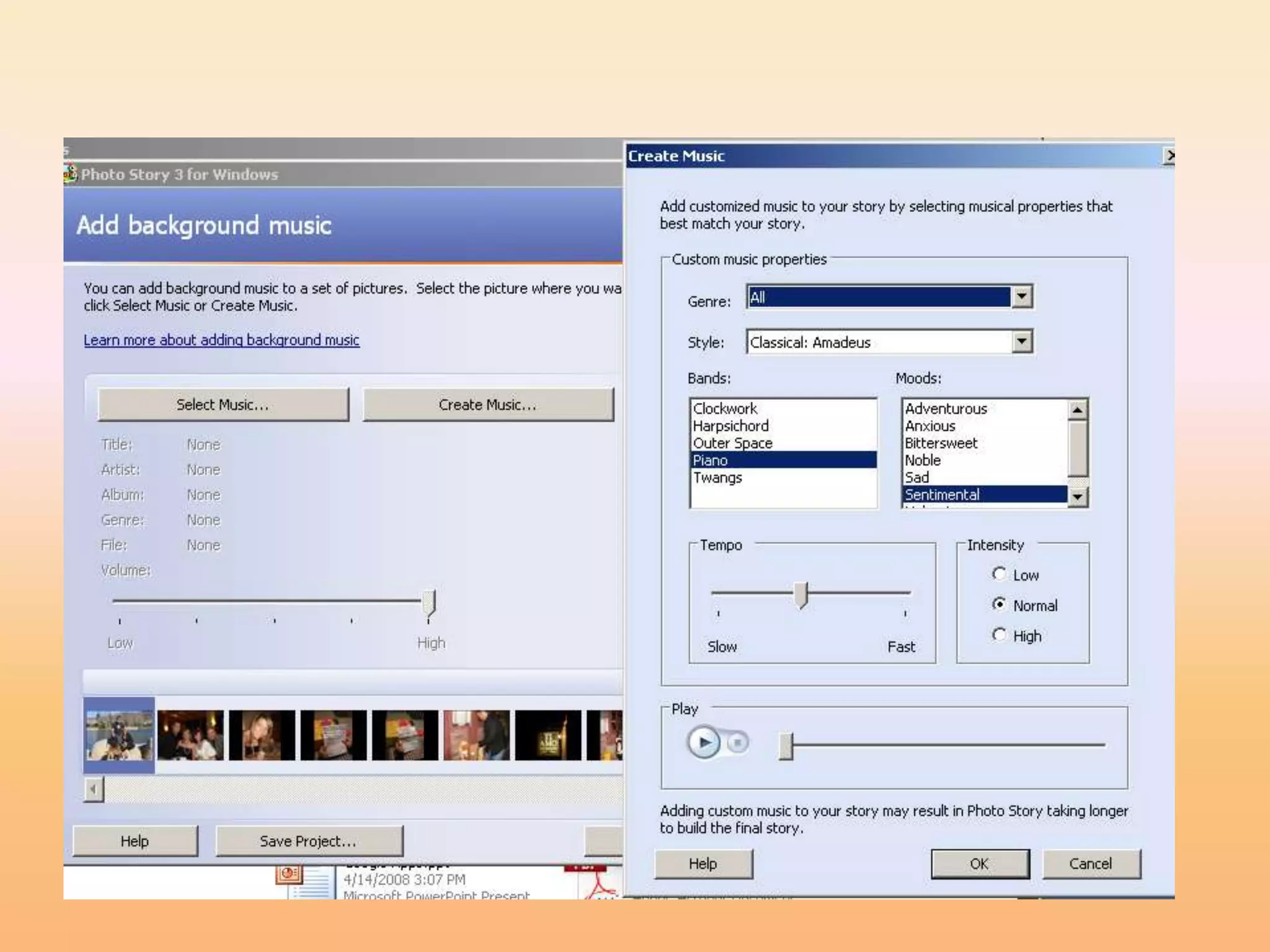Screen dimensions: 1270x952
Task: Click the Tempo slider handle
Action: [x=801, y=594]
